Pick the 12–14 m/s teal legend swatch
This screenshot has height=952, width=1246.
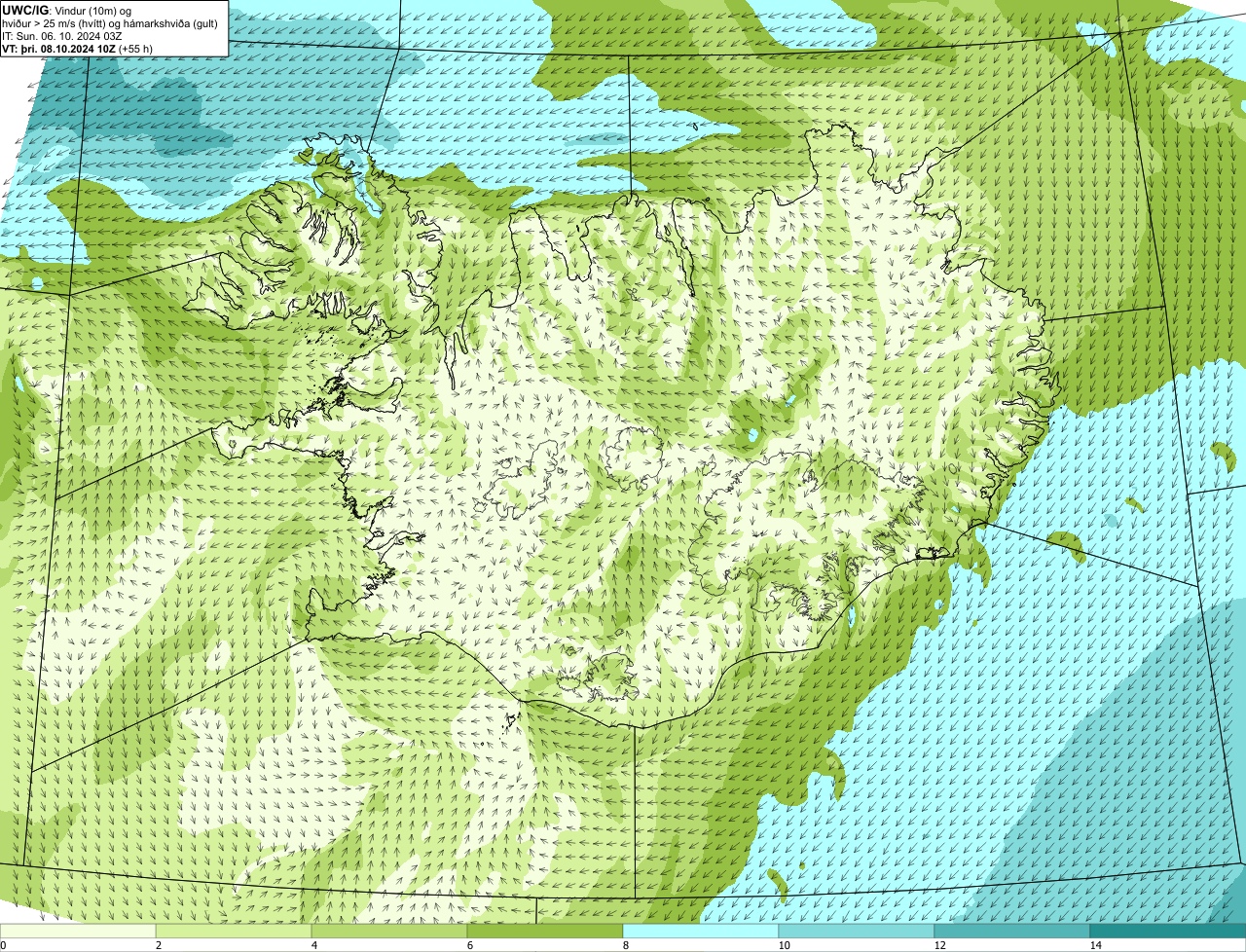1012,931
